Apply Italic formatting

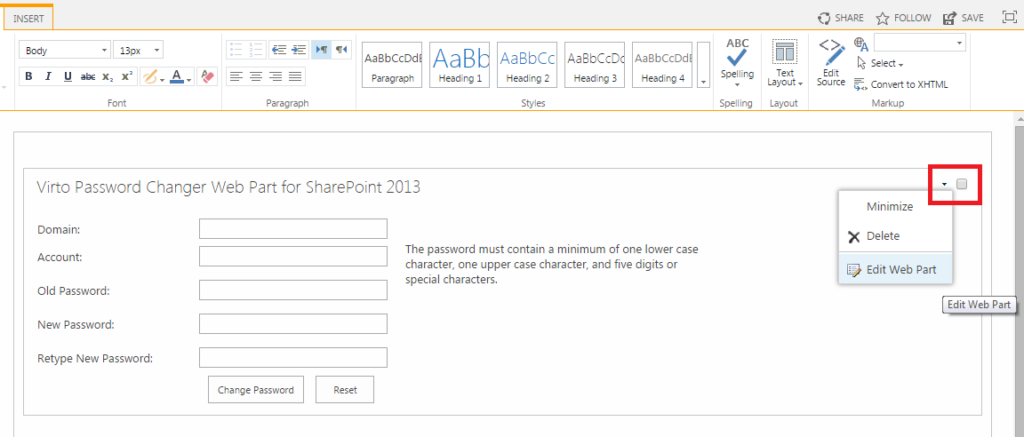coord(48,76)
